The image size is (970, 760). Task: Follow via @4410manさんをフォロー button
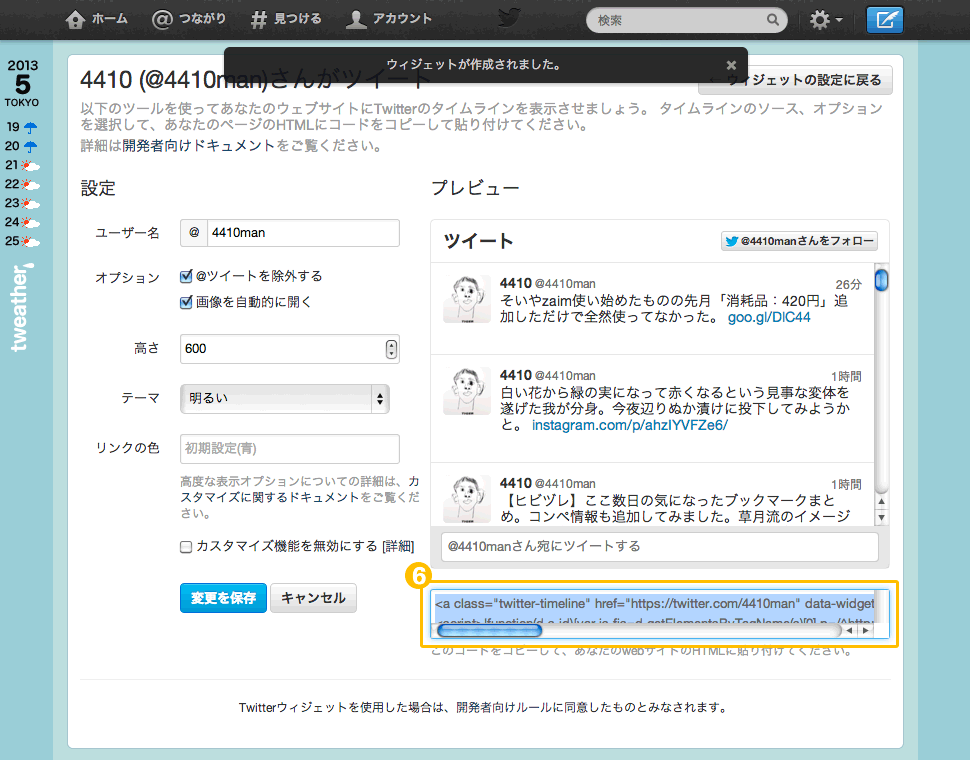[x=799, y=241]
